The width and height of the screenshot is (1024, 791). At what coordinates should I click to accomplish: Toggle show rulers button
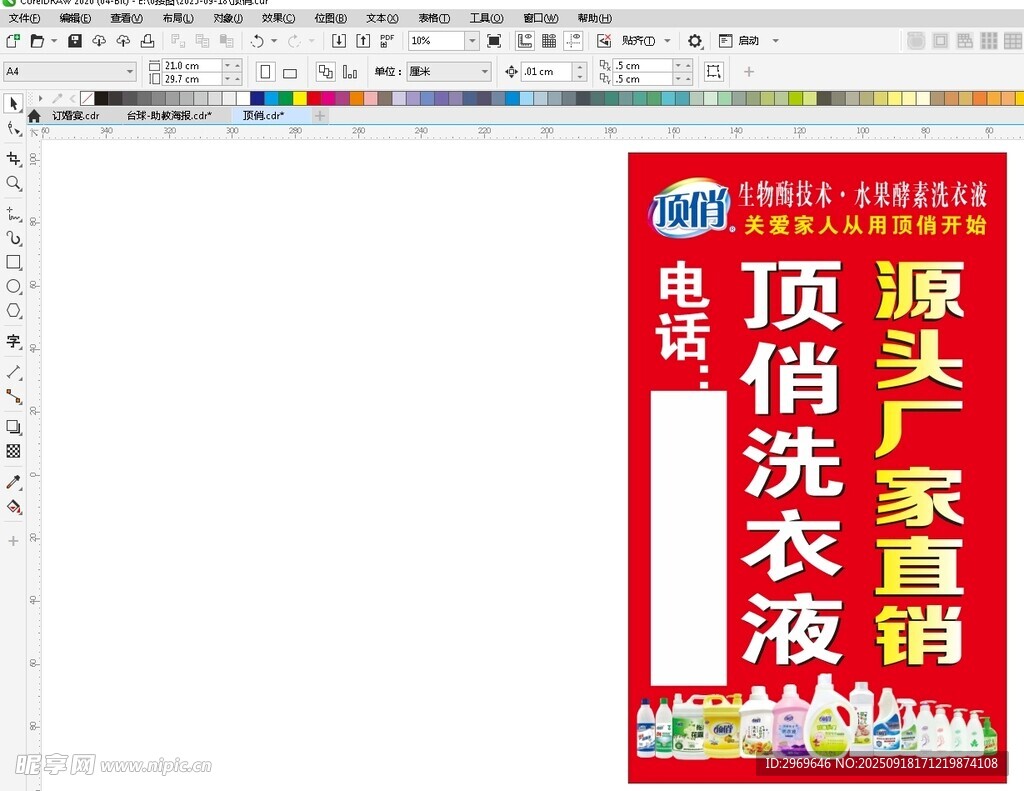pyautogui.click(x=524, y=41)
